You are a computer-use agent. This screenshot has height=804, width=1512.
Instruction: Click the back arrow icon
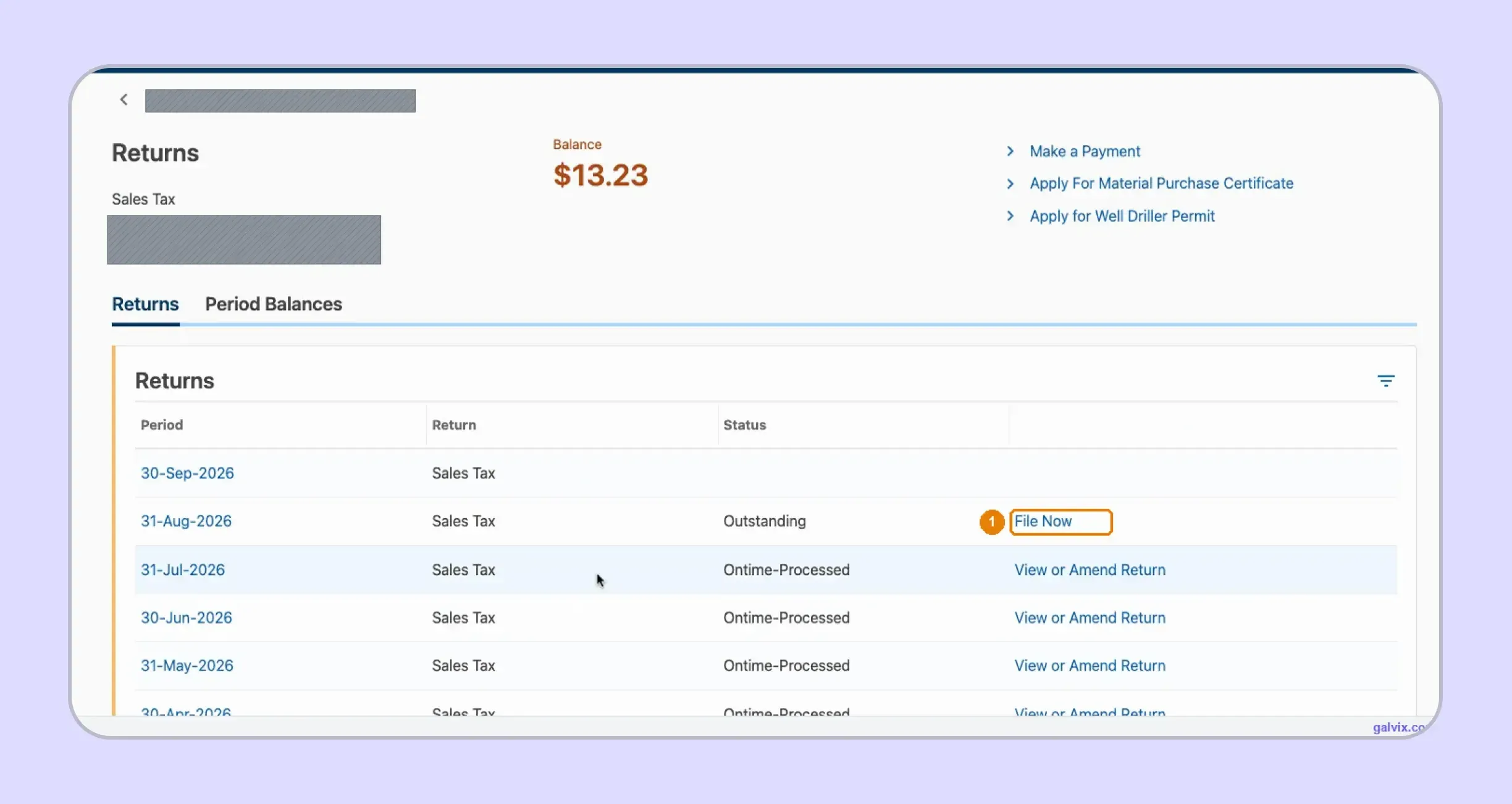124,99
